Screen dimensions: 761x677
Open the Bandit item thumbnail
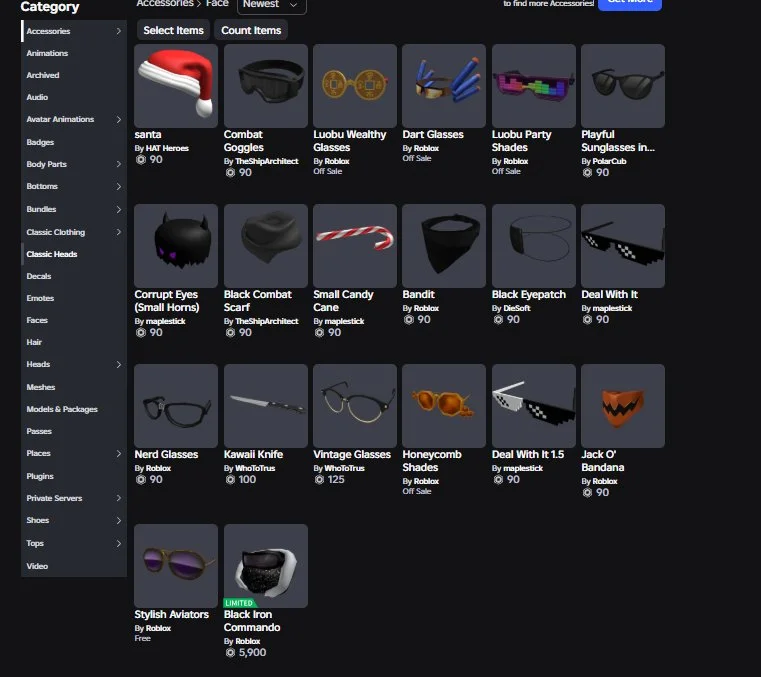pyautogui.click(x=444, y=246)
